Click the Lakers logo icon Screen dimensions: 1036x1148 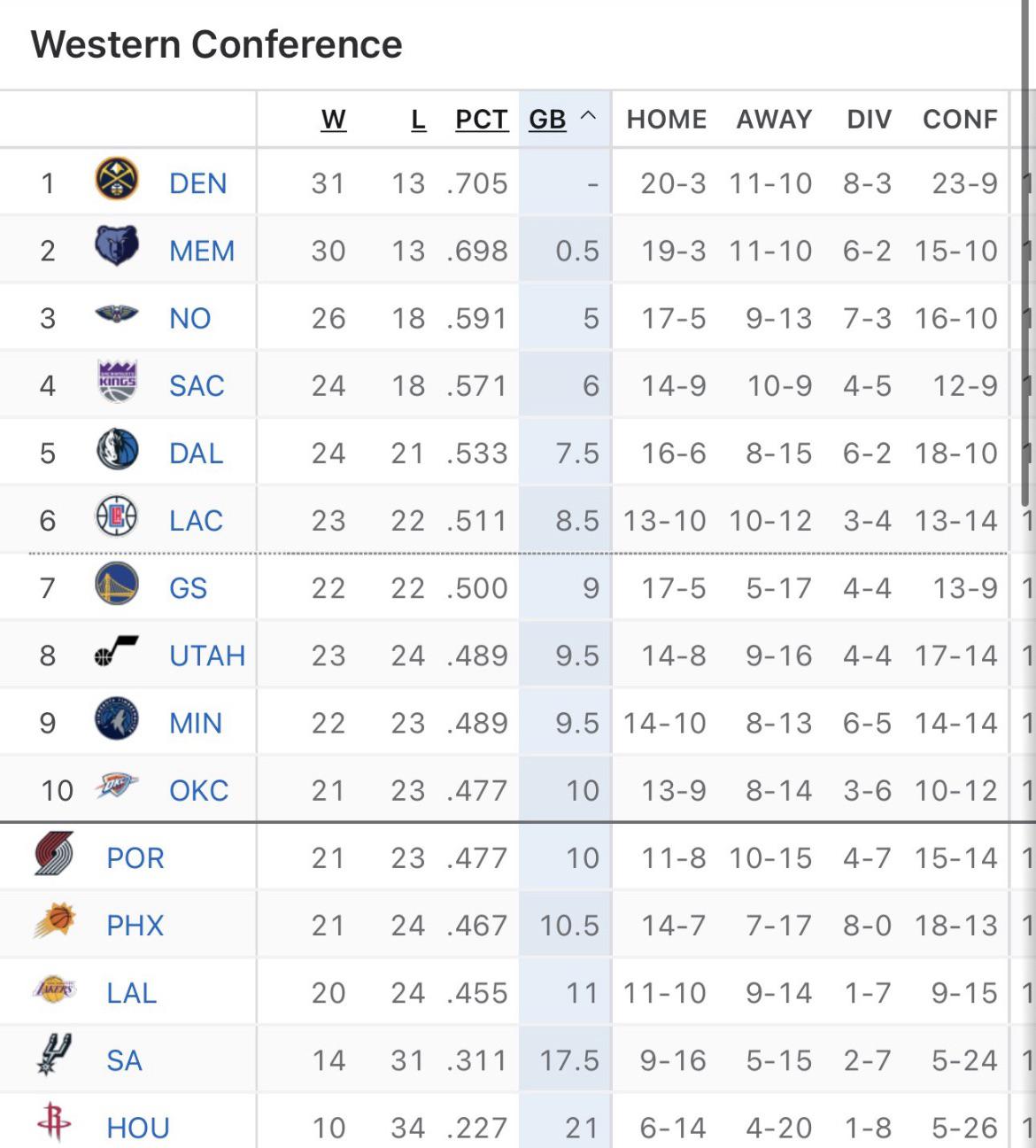click(53, 989)
